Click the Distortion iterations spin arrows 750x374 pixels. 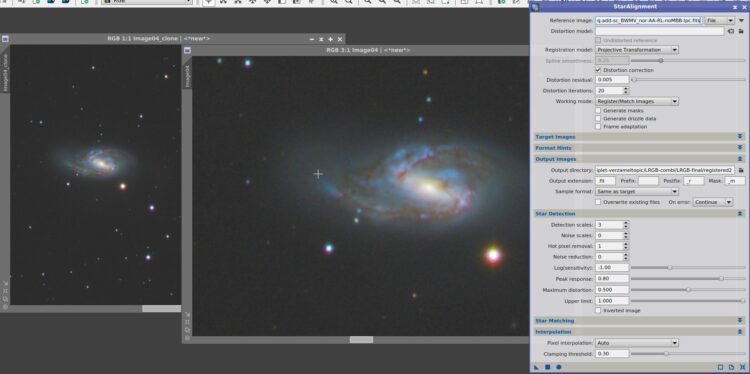tap(626, 90)
